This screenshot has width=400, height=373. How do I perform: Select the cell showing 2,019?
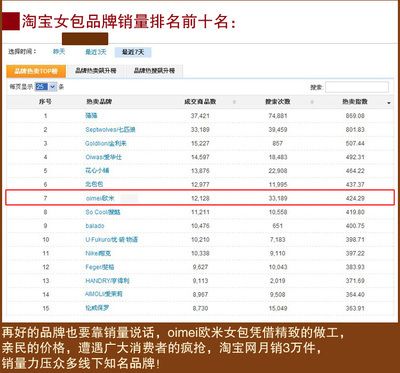[x=278, y=281]
